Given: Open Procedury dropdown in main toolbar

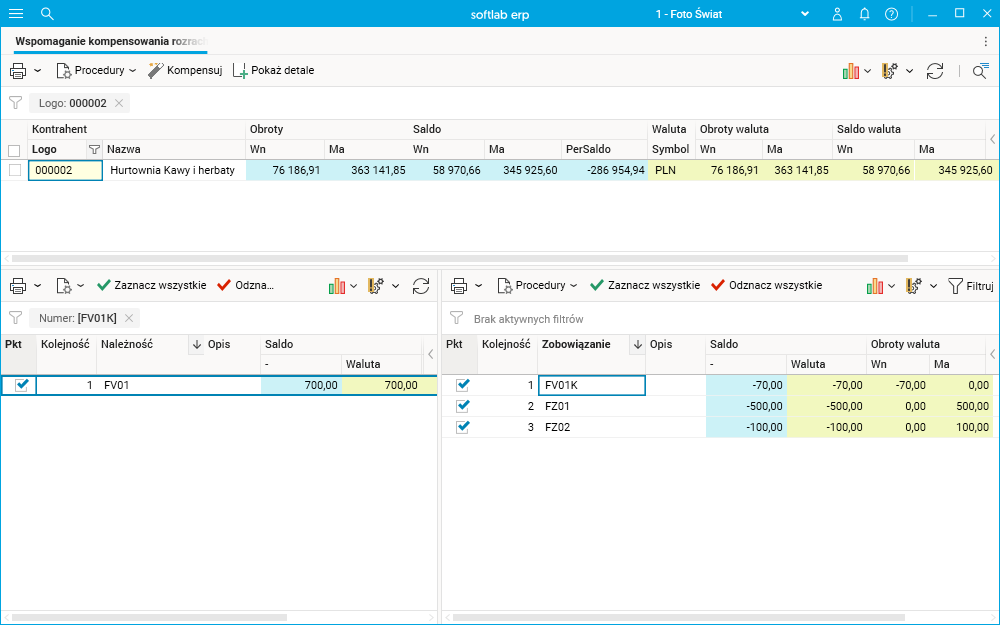Looking at the screenshot, I should tap(96, 70).
